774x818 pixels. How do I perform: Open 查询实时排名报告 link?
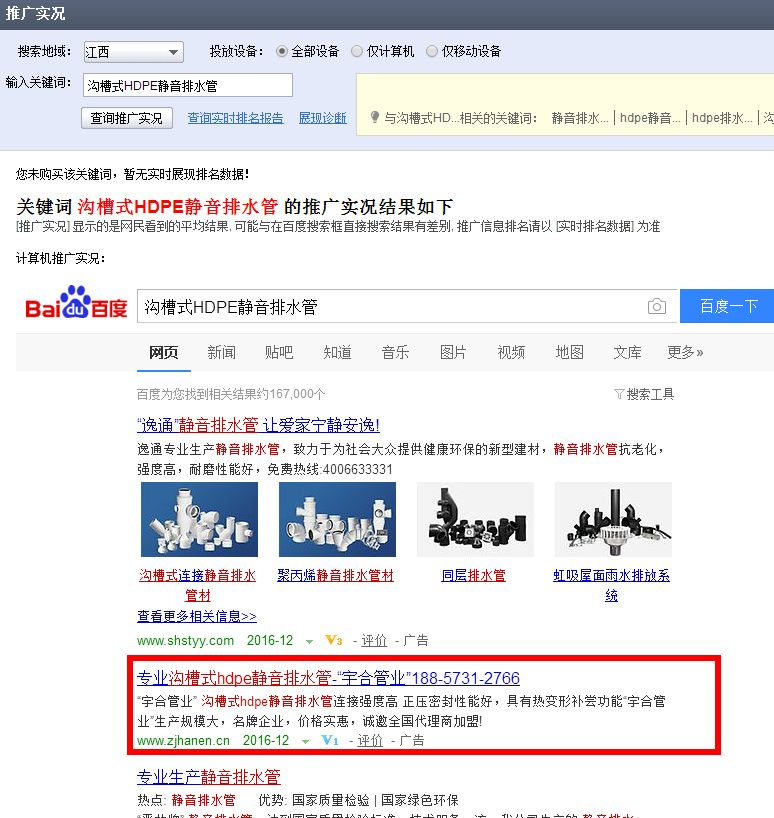(x=235, y=118)
